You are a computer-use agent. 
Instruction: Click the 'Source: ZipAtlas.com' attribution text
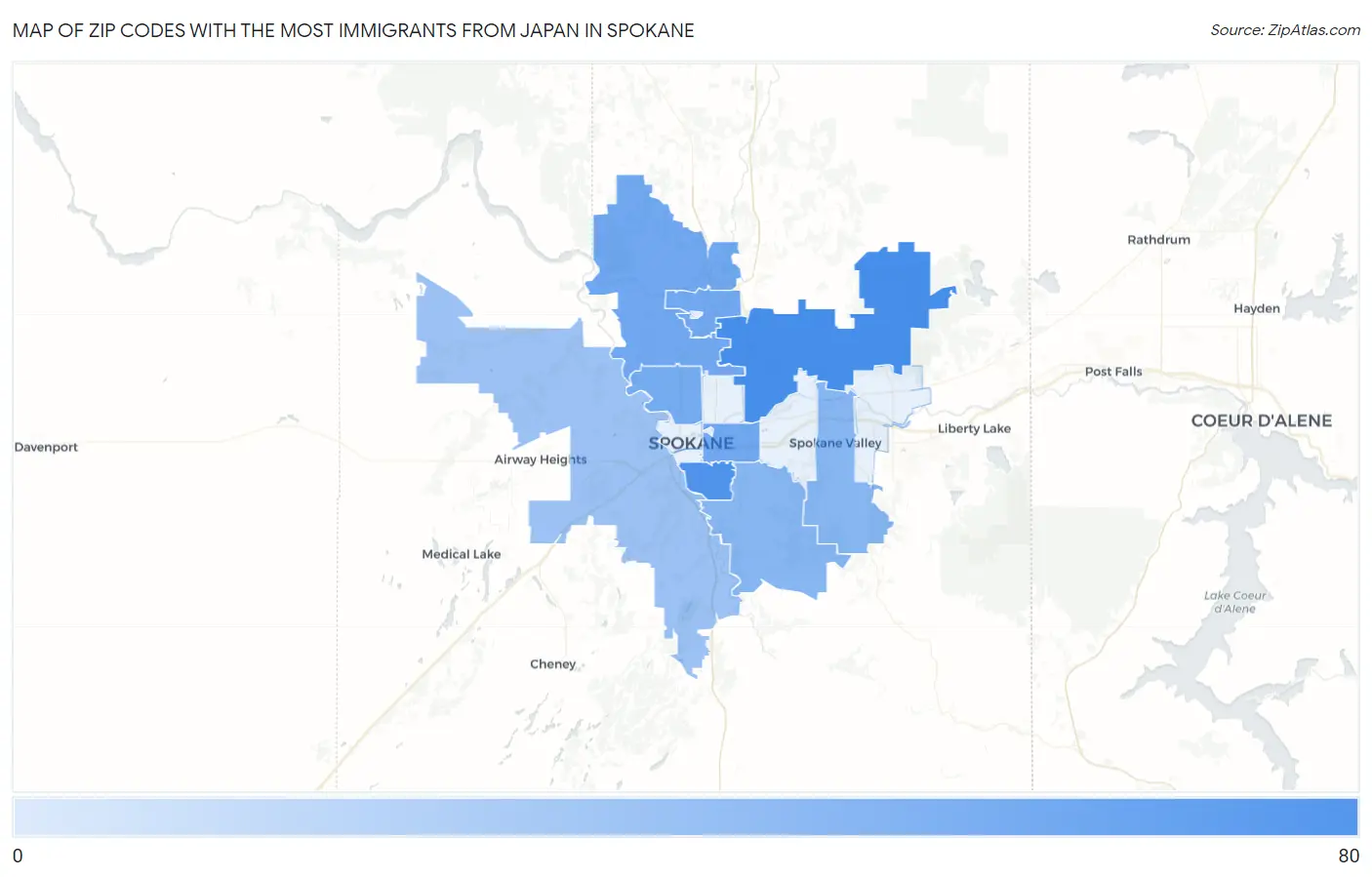click(x=1284, y=30)
